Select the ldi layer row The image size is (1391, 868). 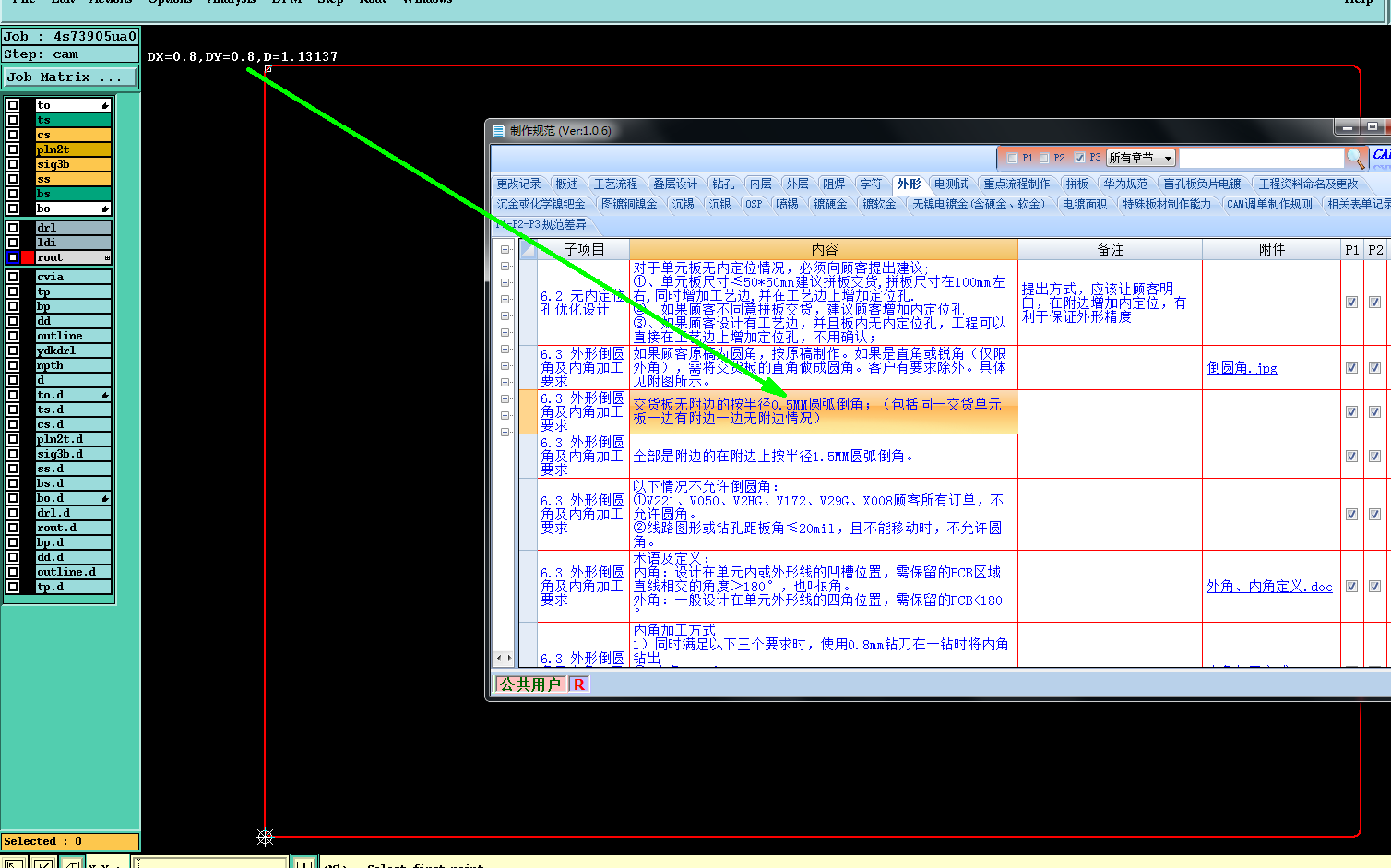click(x=73, y=243)
